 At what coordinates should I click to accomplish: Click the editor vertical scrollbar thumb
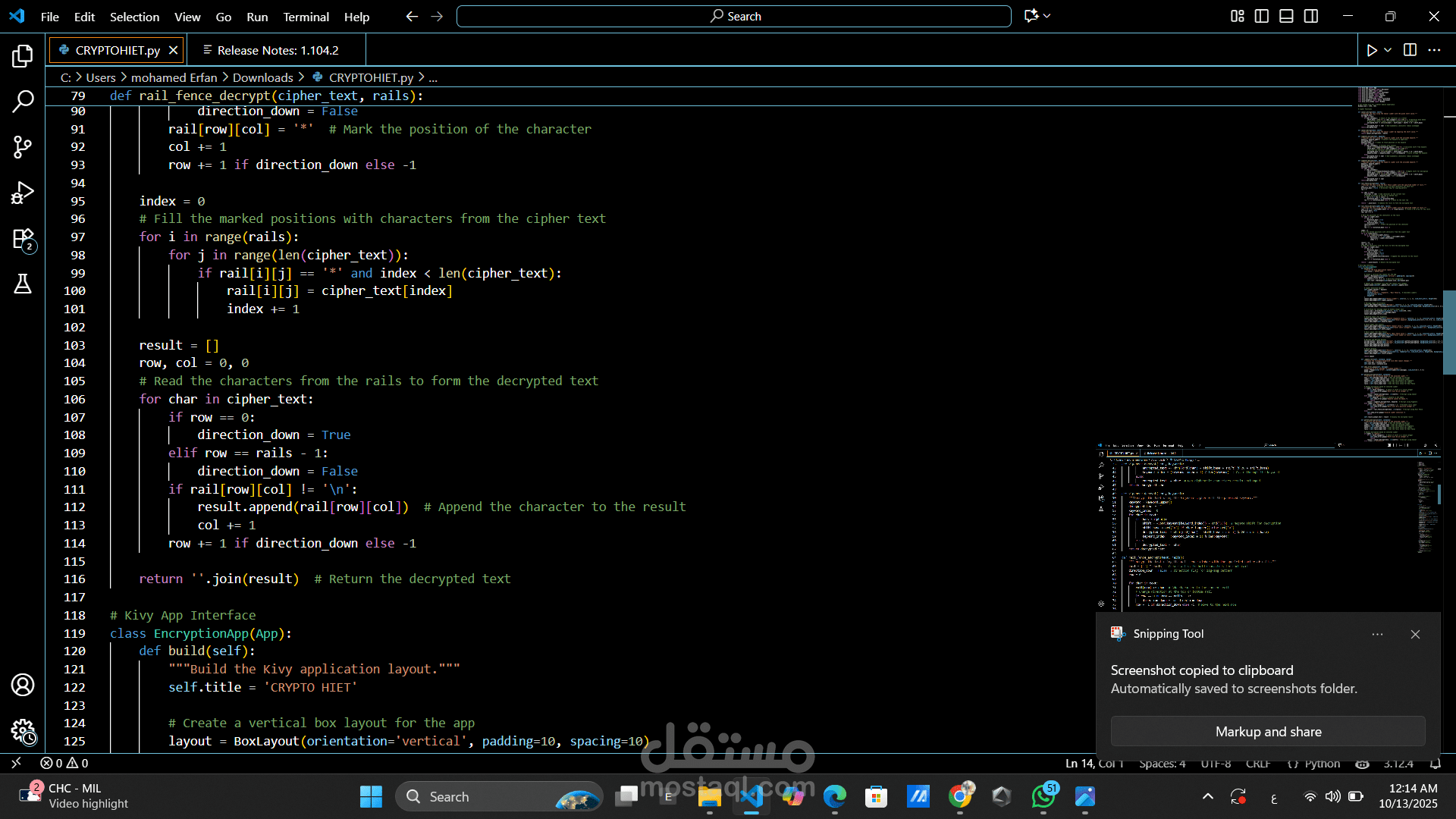click(x=1449, y=331)
